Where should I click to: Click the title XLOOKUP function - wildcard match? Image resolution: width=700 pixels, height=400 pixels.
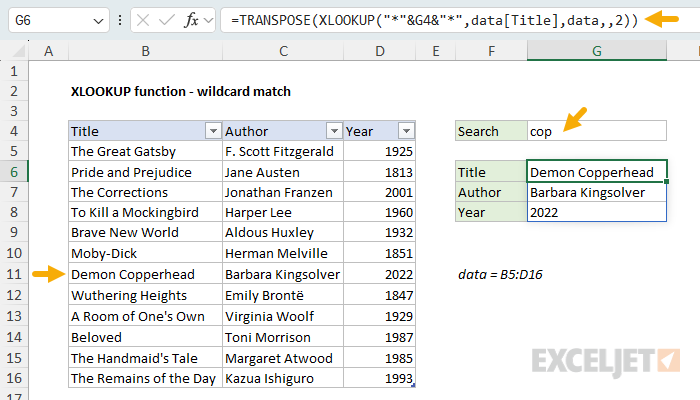(x=181, y=92)
